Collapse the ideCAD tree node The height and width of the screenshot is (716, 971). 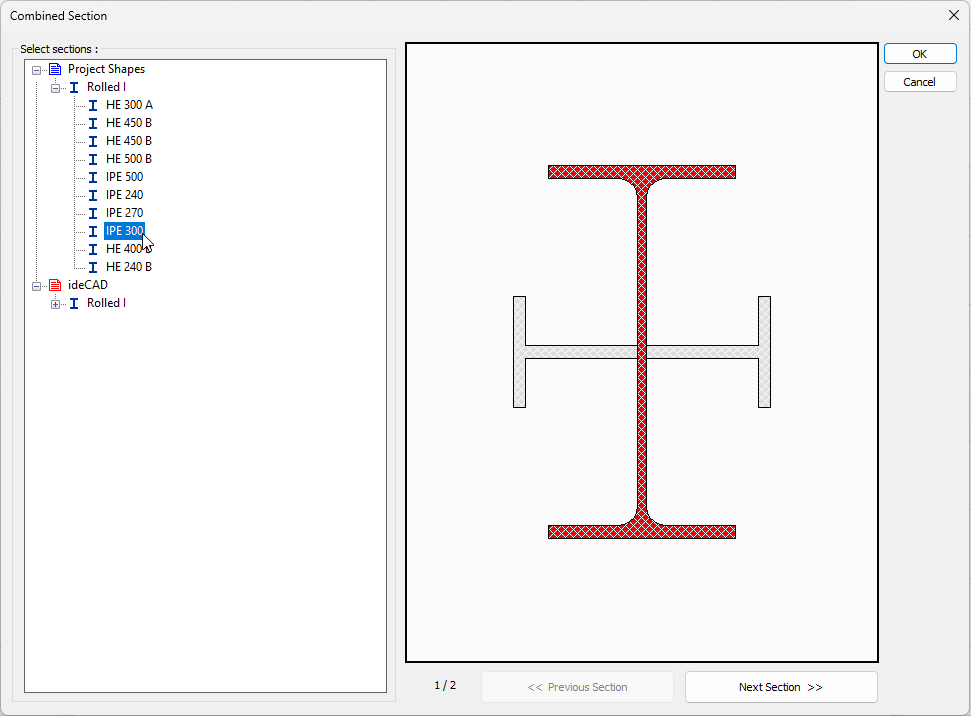pos(37,286)
